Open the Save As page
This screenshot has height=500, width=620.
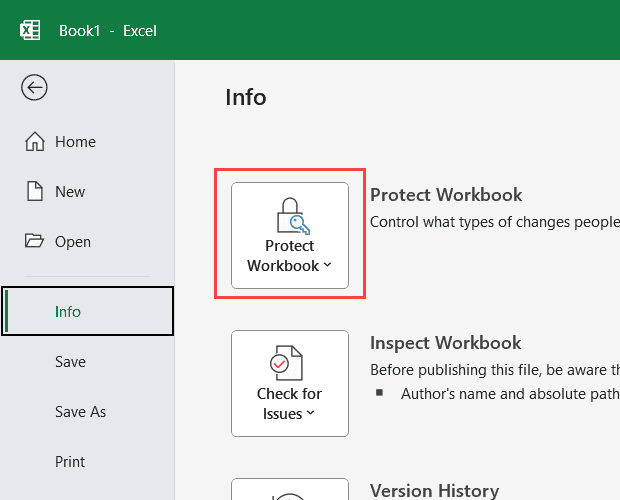click(x=80, y=412)
